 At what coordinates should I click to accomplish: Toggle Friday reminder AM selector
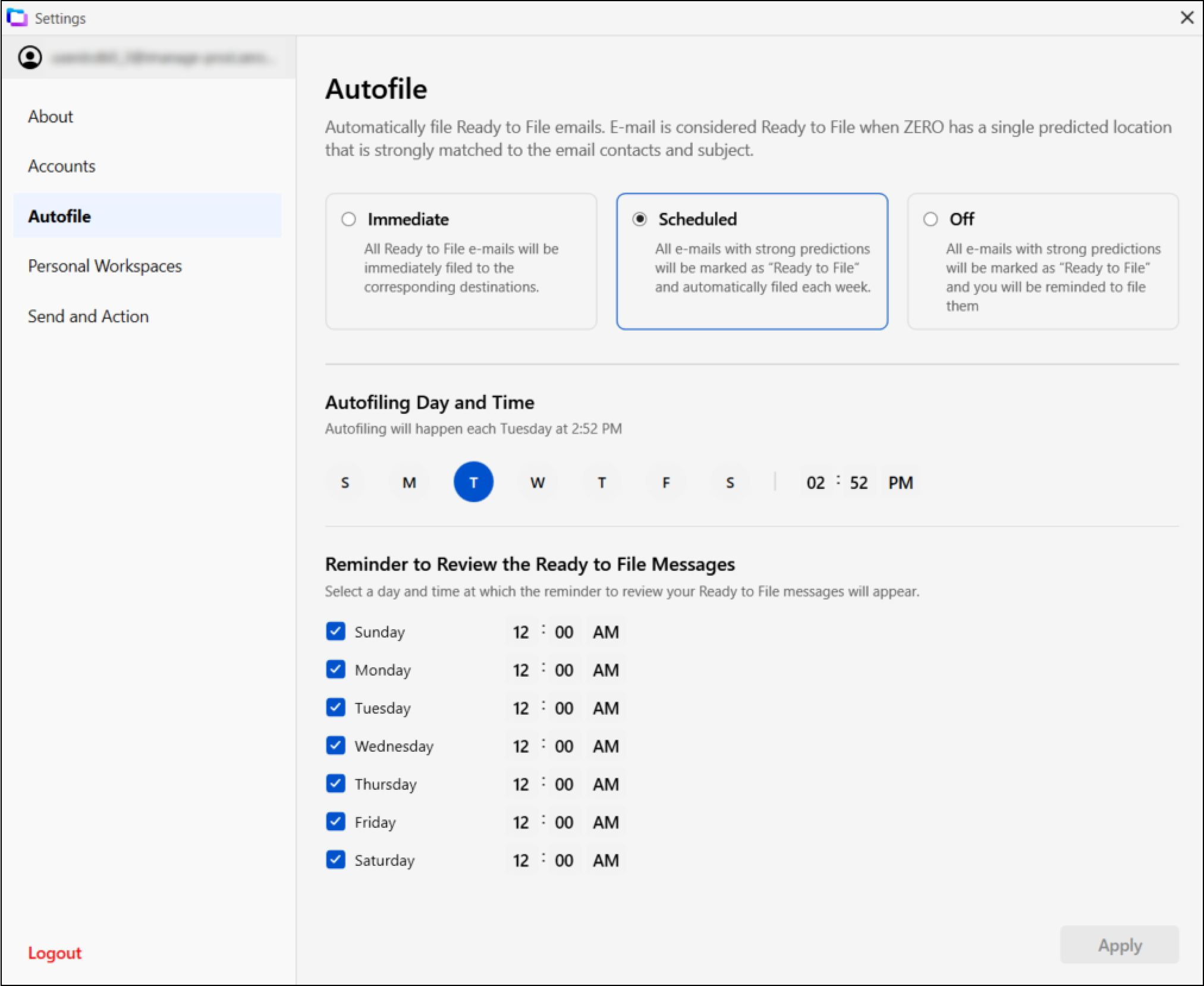point(606,822)
